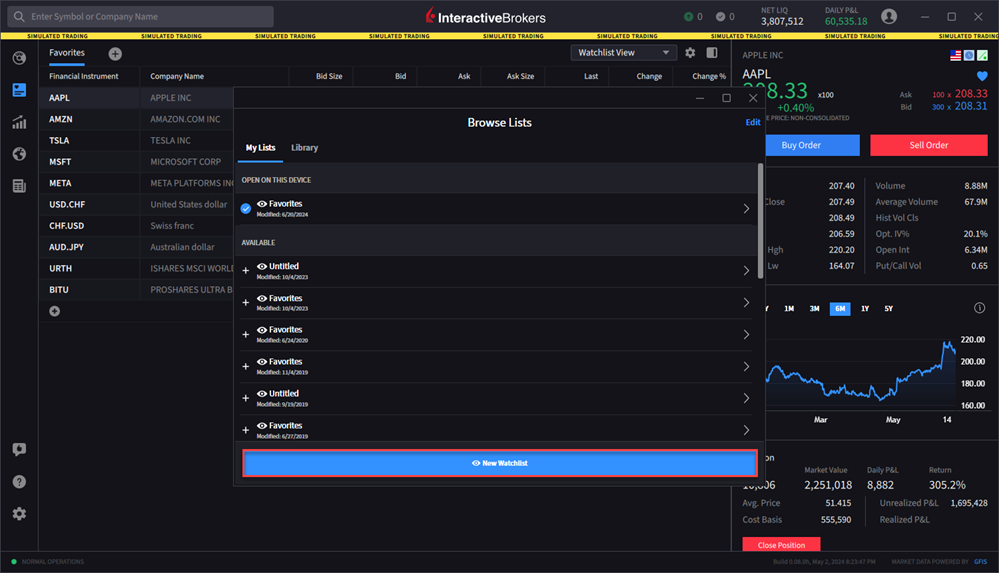Expand Favorites list modified 6/20/2024
The width and height of the screenshot is (999, 573).
tap(746, 208)
